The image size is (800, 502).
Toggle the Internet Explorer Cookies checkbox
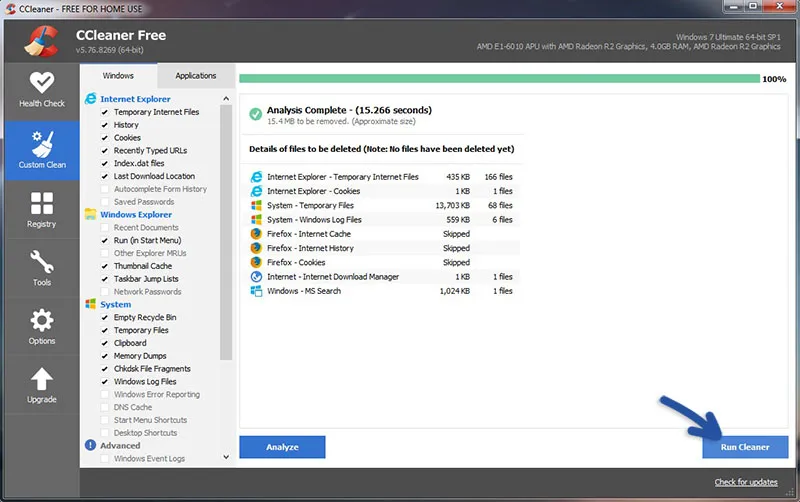click(105, 138)
